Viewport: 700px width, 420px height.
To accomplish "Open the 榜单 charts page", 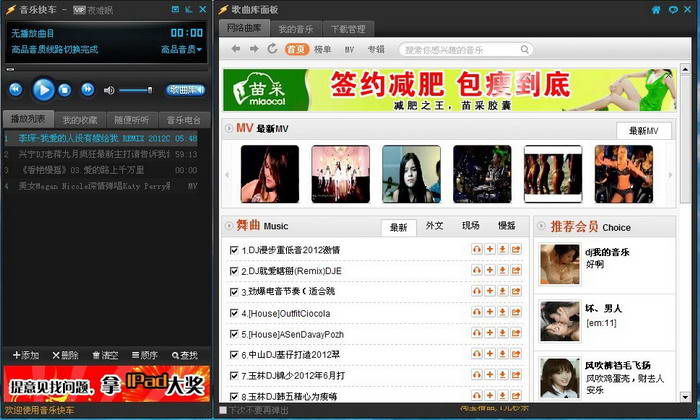I will (x=322, y=50).
